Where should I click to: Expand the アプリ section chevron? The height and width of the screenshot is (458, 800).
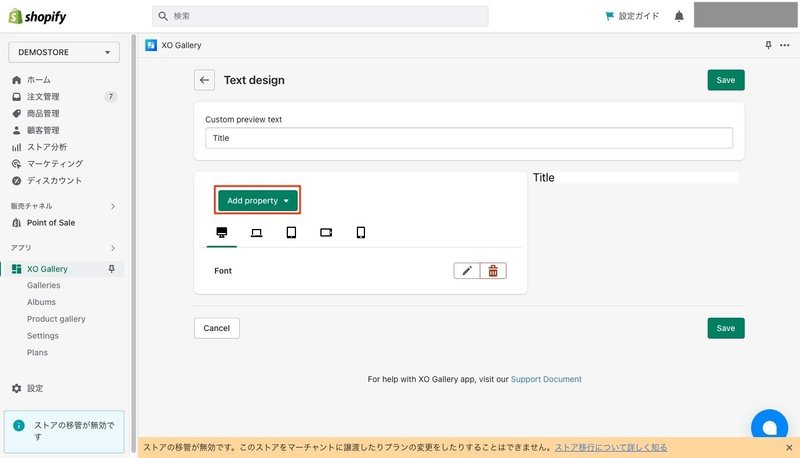coord(113,248)
